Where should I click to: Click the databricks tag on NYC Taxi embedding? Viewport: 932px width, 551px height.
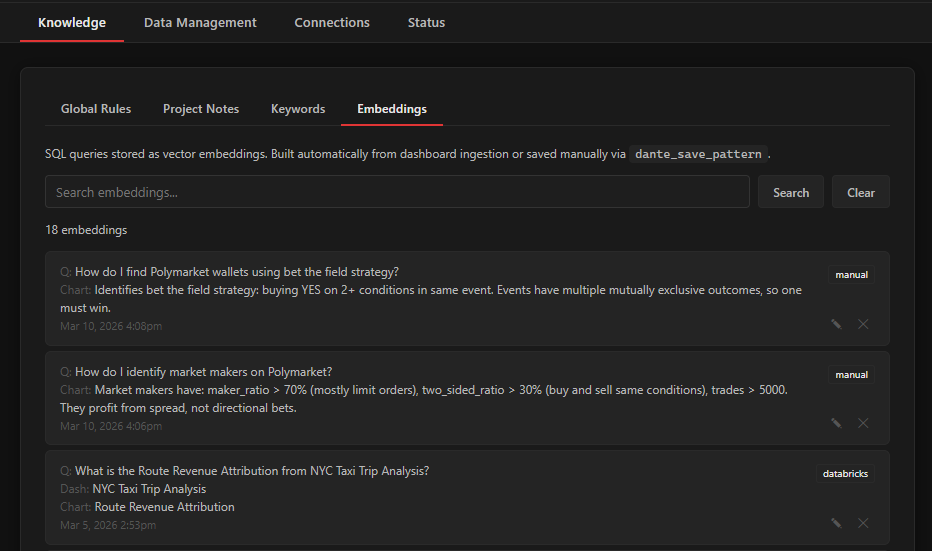(843, 474)
